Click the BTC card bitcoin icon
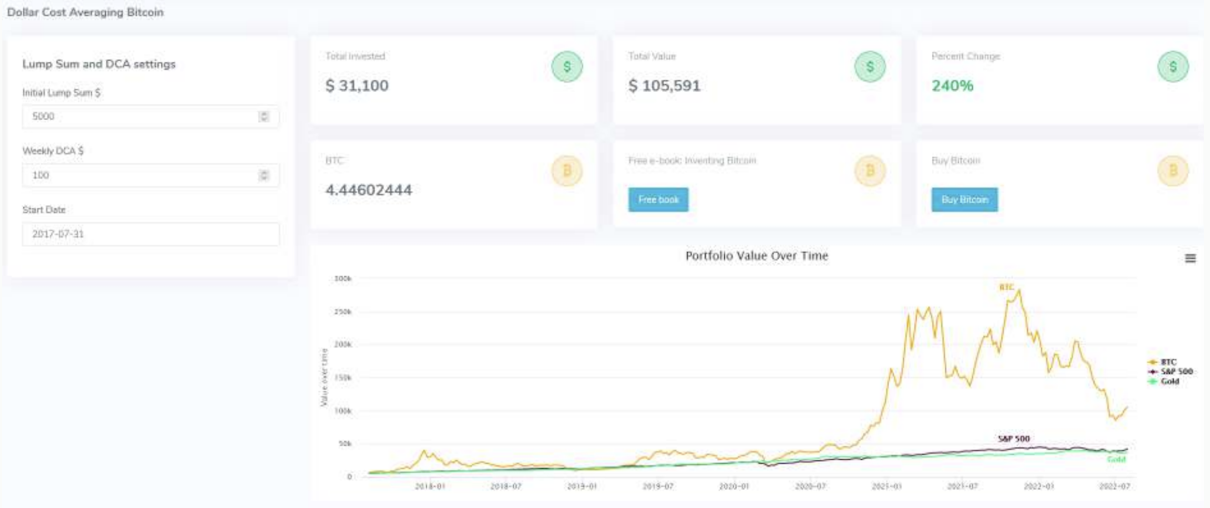 tap(567, 171)
